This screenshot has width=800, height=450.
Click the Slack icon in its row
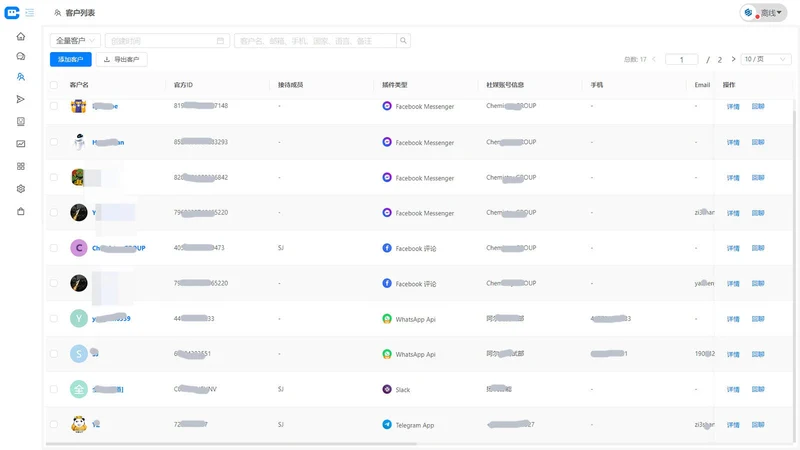click(x=387, y=389)
